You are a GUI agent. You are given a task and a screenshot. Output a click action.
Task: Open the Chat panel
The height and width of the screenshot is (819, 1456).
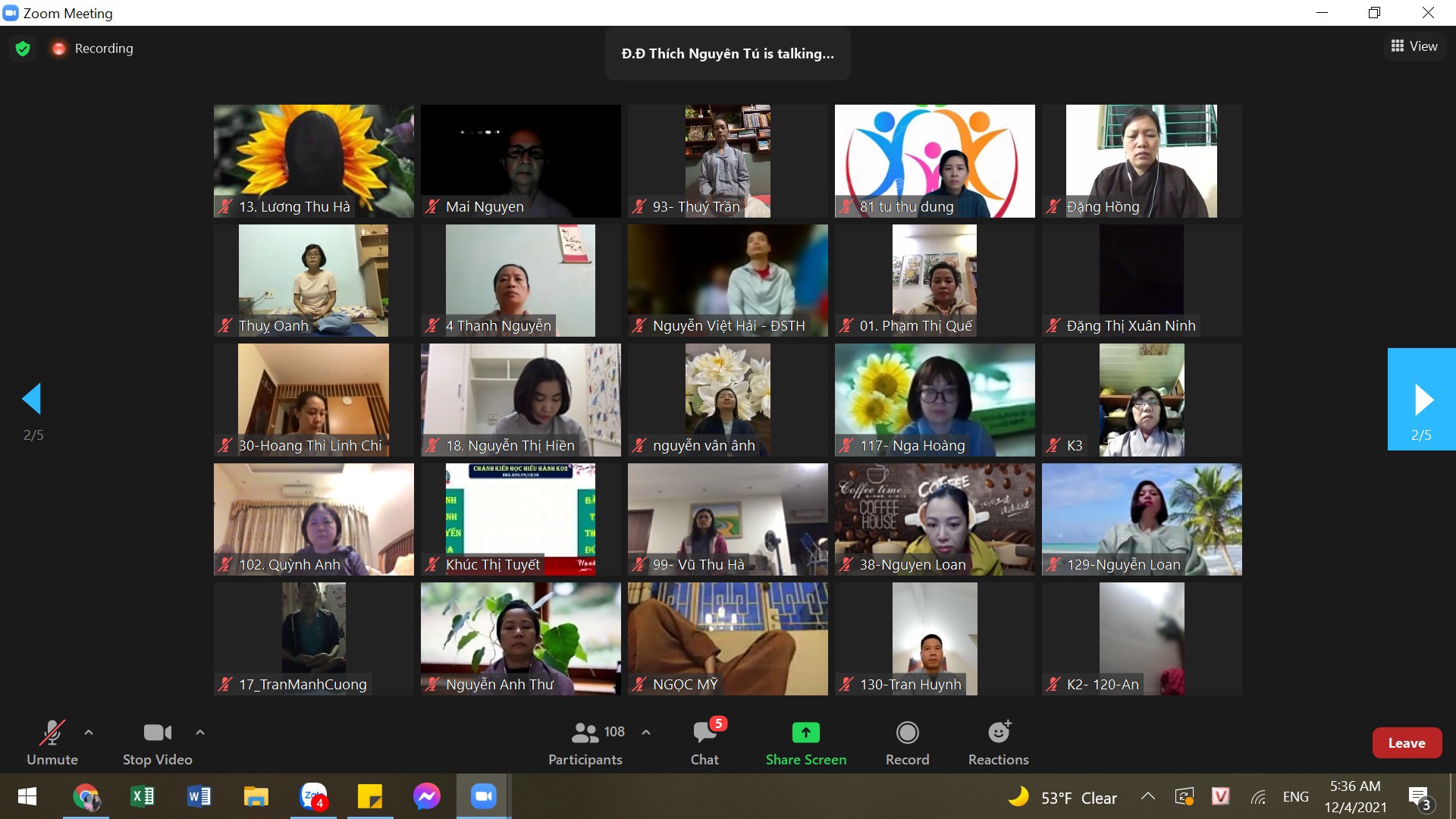[x=704, y=742]
